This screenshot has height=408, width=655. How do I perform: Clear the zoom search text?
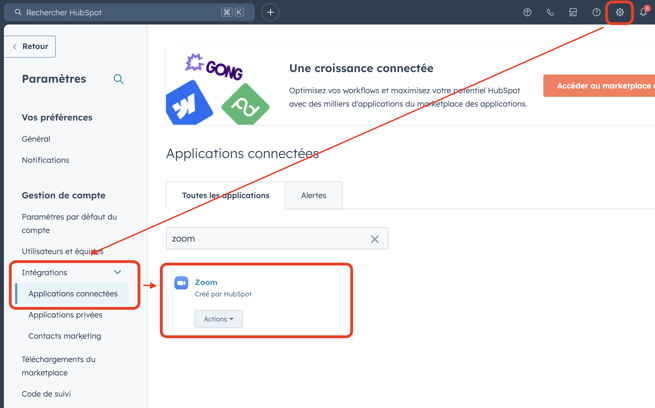coord(375,239)
